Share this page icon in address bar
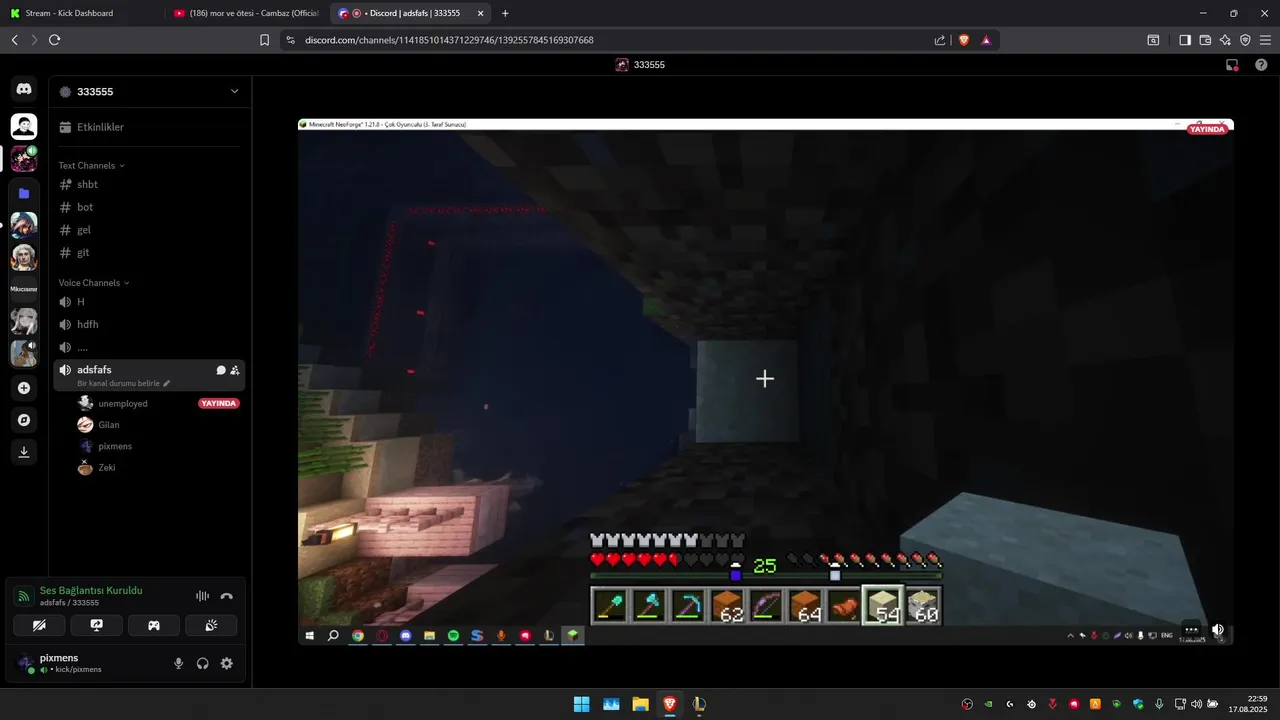Image resolution: width=1280 pixels, height=720 pixels. point(940,40)
